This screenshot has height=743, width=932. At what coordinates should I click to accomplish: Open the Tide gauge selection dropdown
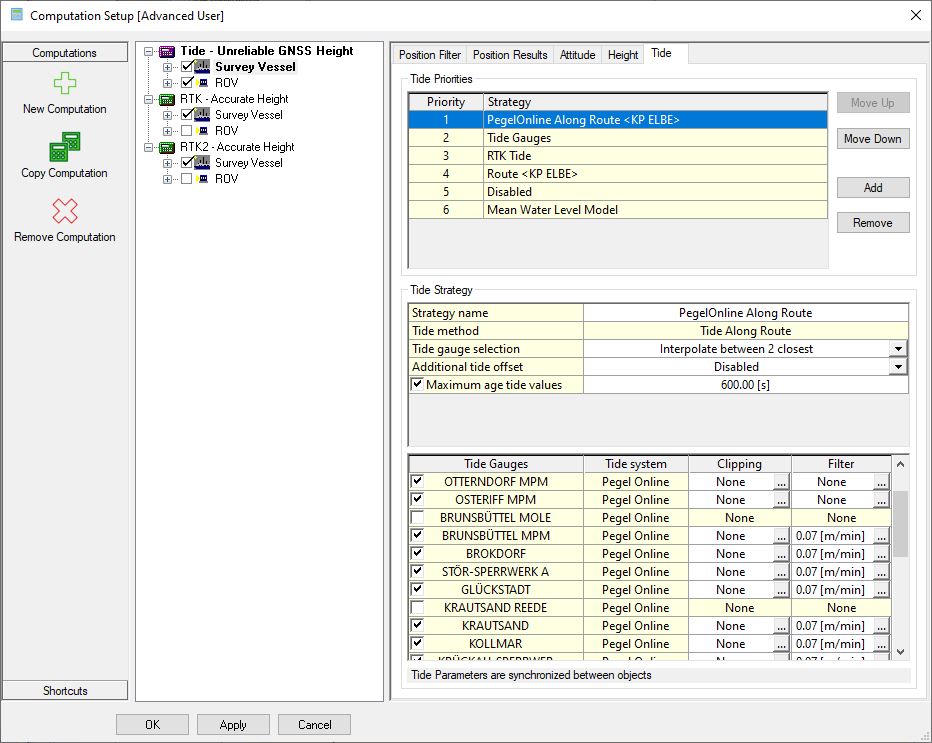click(x=898, y=349)
